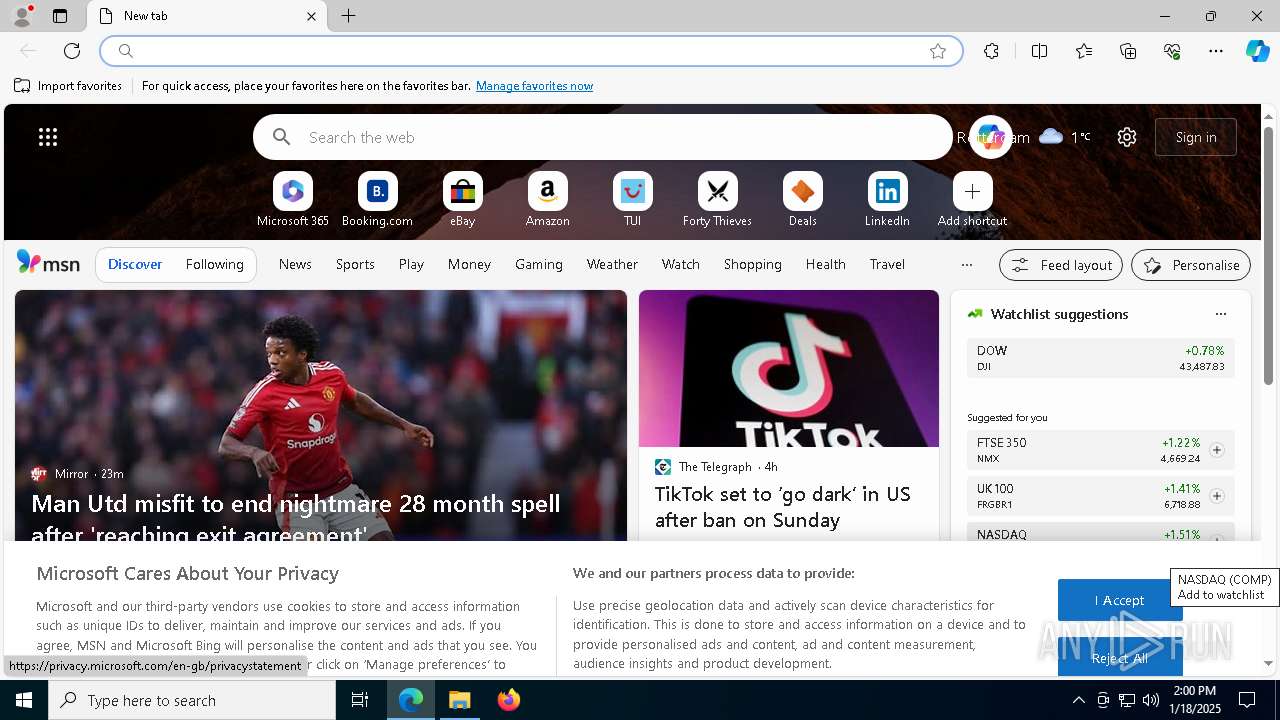Open the browser profile icon

21,16
